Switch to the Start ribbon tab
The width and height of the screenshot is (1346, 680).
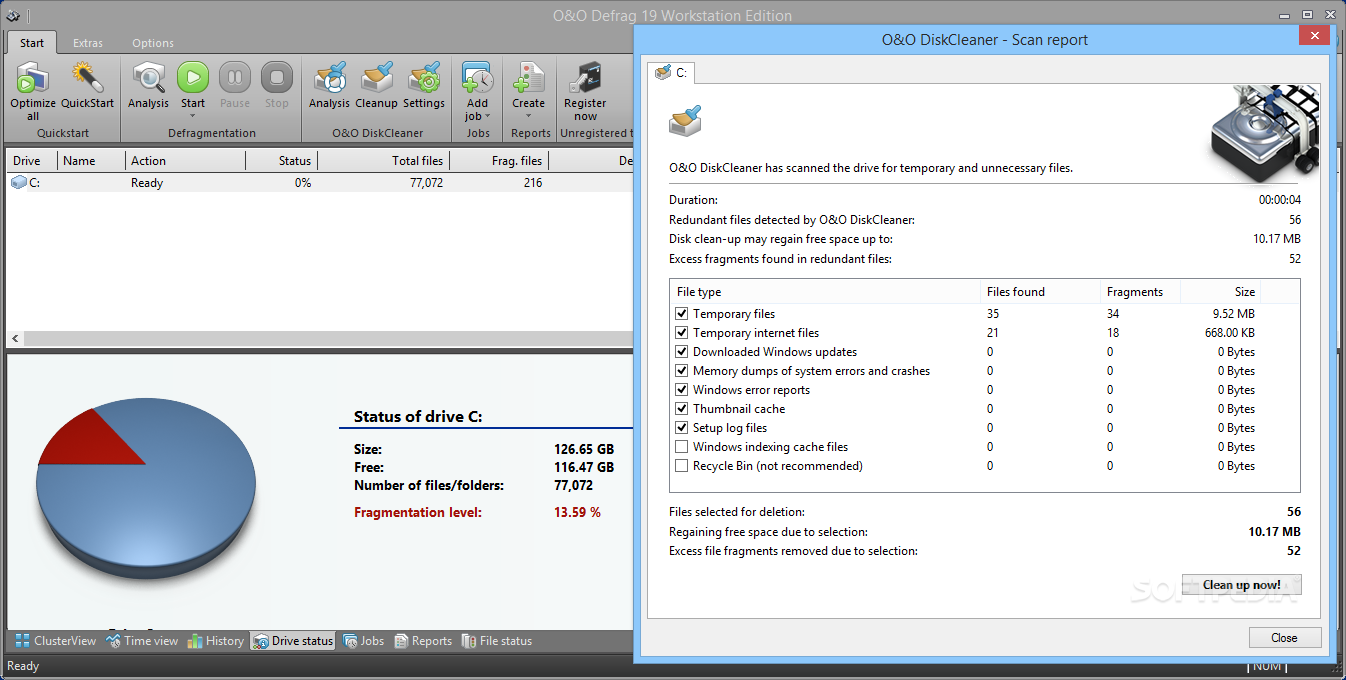click(32, 43)
